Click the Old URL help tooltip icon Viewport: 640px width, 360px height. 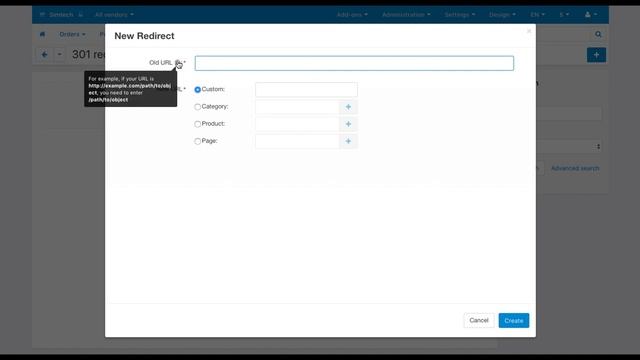click(x=177, y=62)
